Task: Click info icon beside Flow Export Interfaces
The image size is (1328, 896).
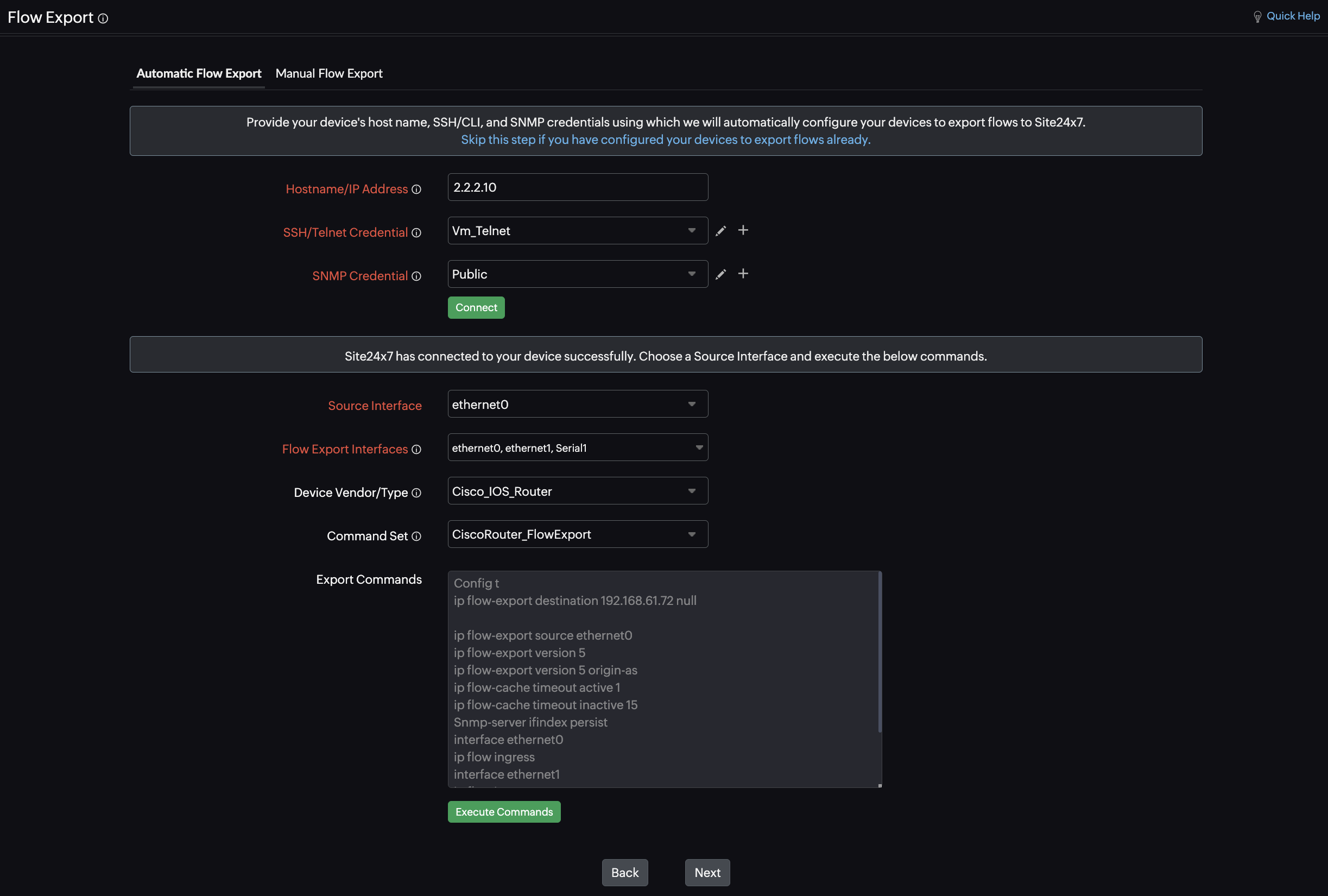Action: tap(416, 449)
